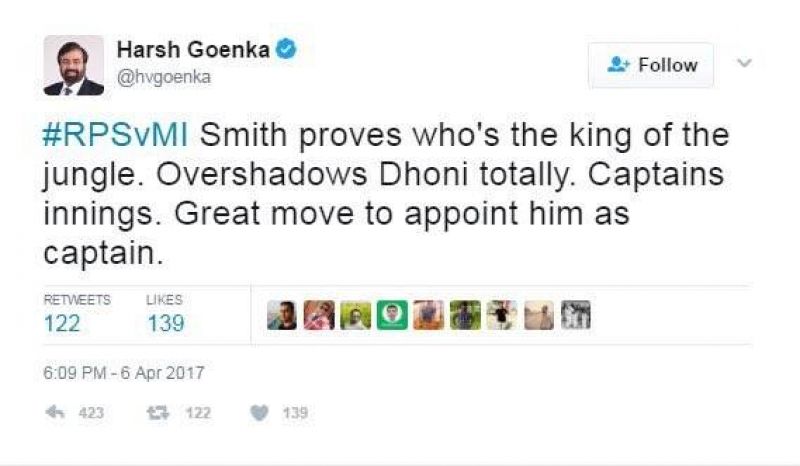Click the @hvgoenka handle
Image resolution: width=800 pixels, height=466 pixels.
coord(164,77)
